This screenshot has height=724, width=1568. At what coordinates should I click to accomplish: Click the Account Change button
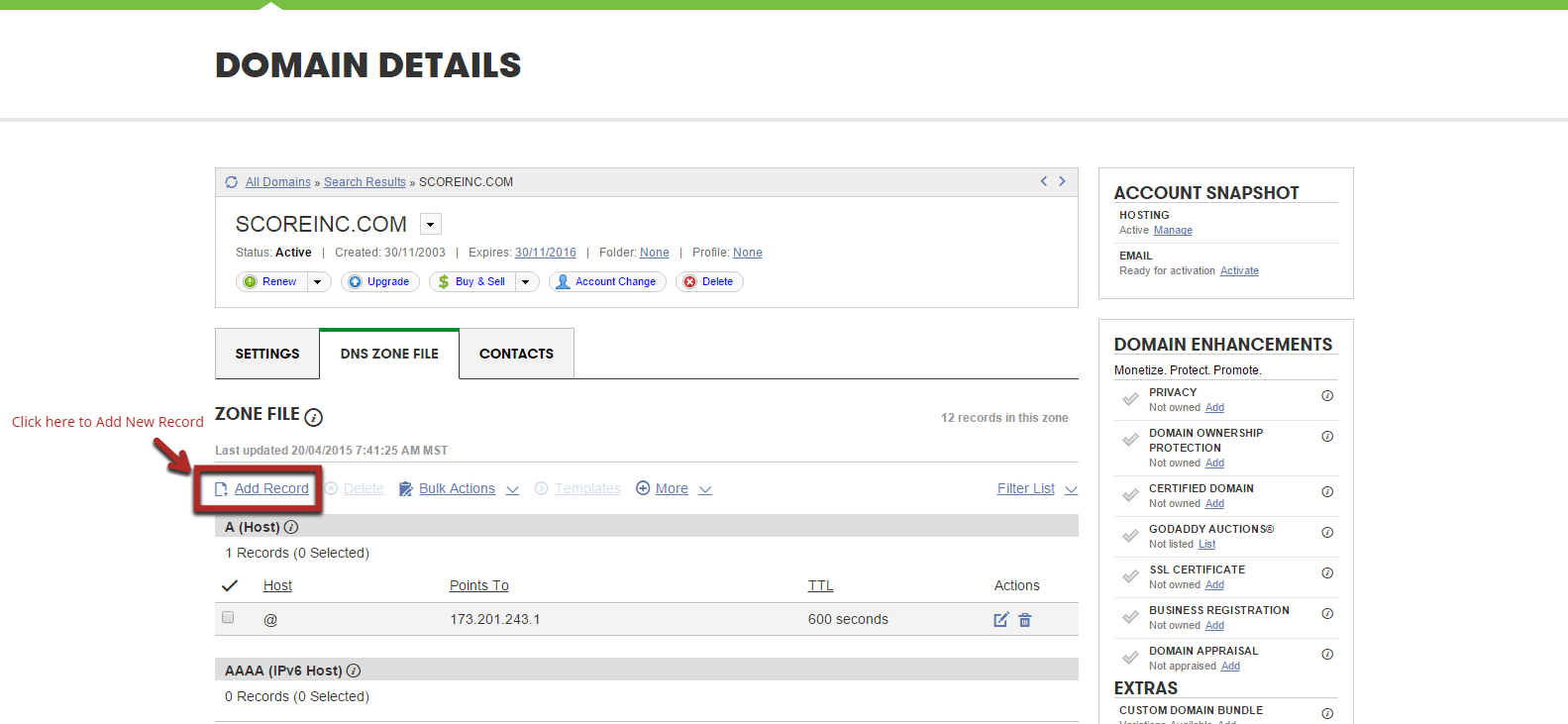coord(607,282)
